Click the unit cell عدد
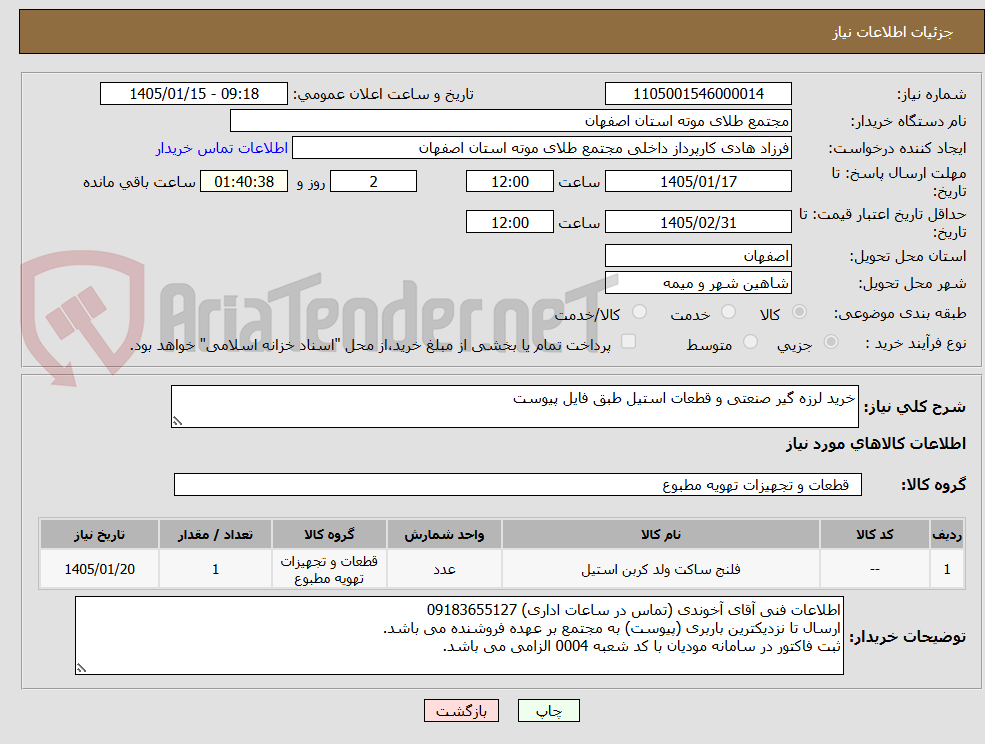The image size is (985, 744). point(444,569)
